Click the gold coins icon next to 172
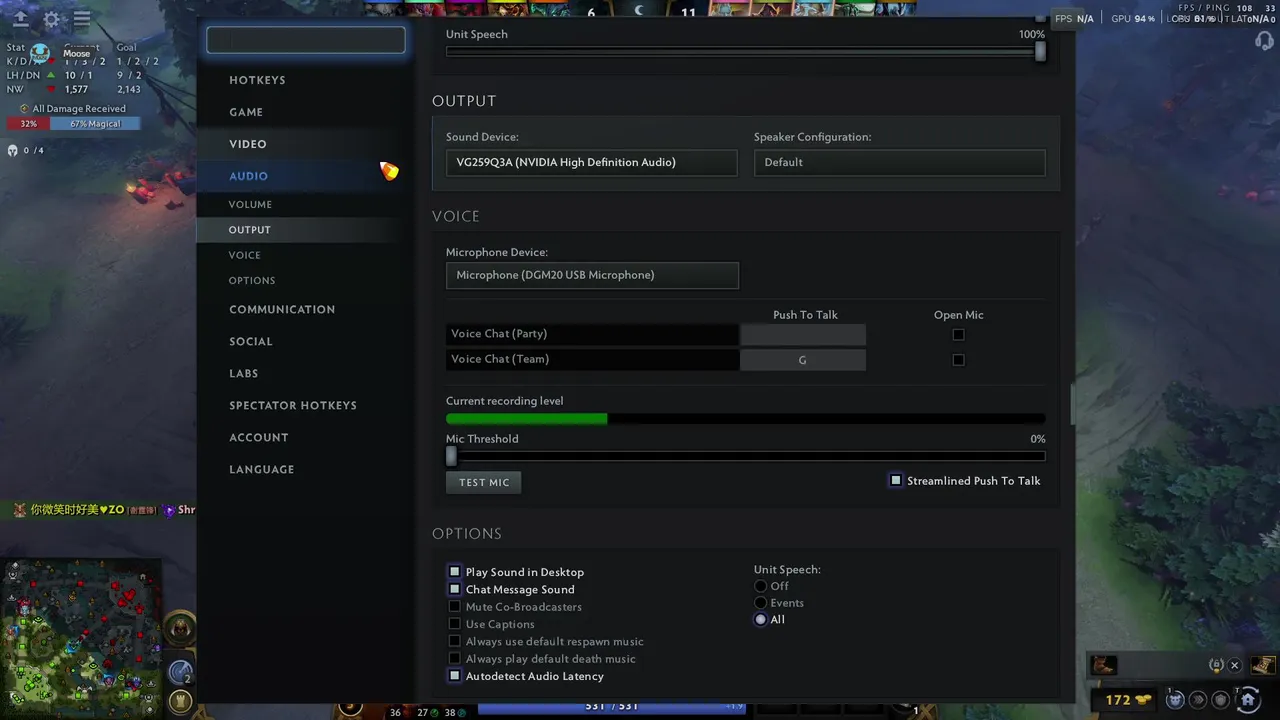The height and width of the screenshot is (720, 1280). [x=1143, y=700]
